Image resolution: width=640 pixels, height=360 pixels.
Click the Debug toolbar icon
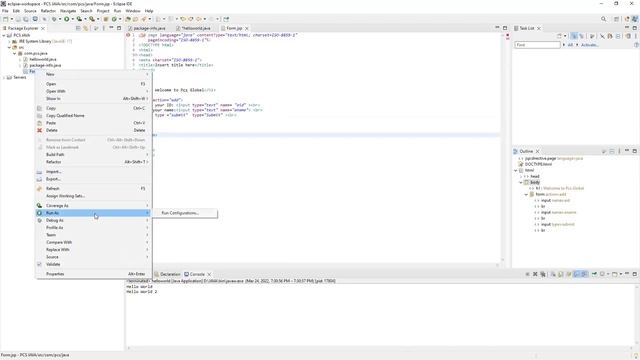tap(54, 19)
